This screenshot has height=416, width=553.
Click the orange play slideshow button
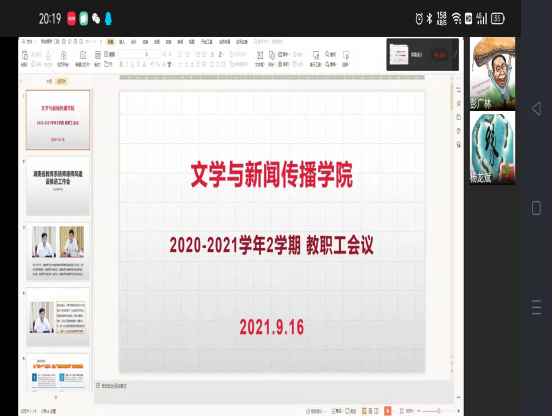[x=388, y=411]
